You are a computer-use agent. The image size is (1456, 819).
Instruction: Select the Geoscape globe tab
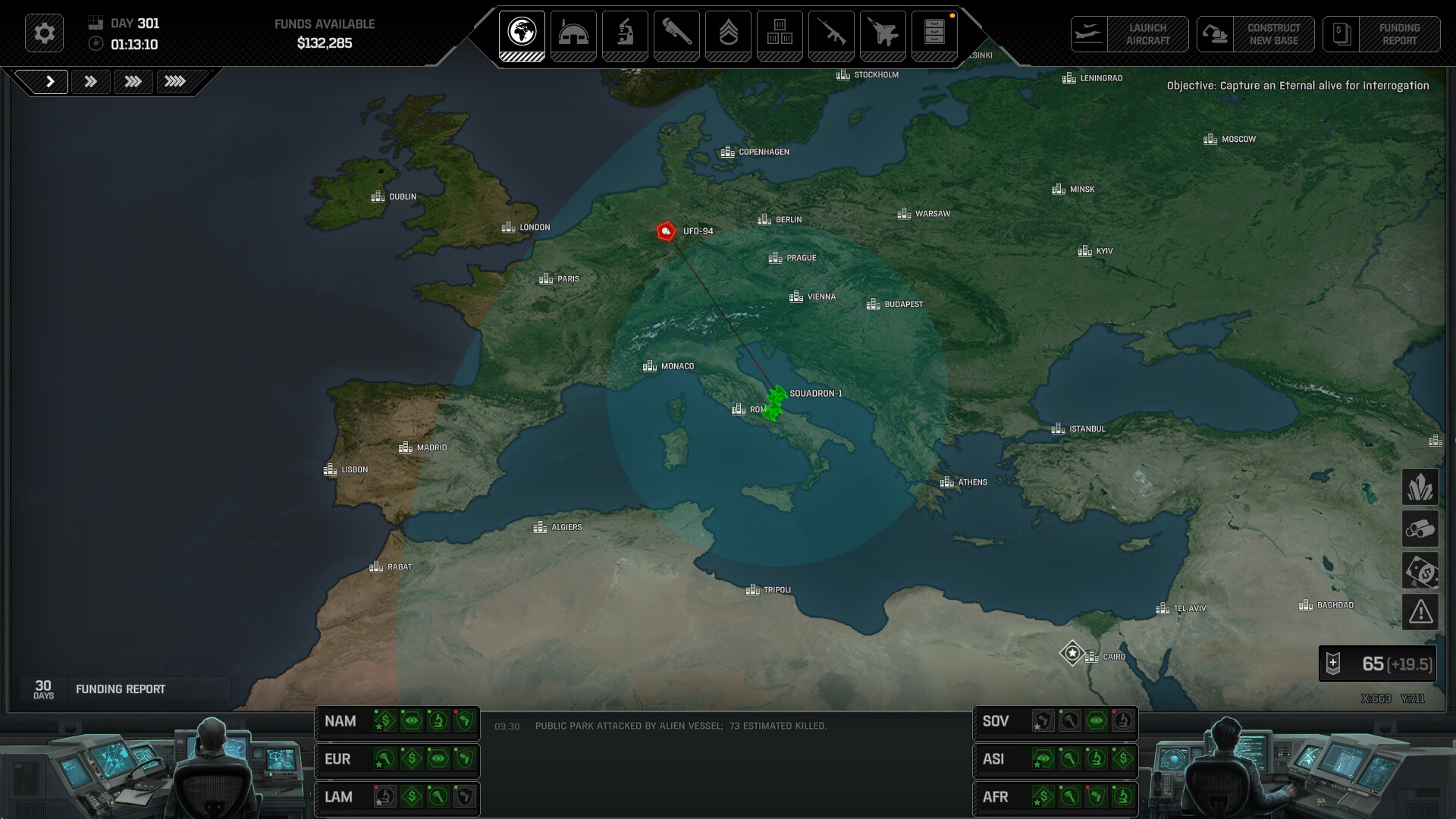point(521,34)
